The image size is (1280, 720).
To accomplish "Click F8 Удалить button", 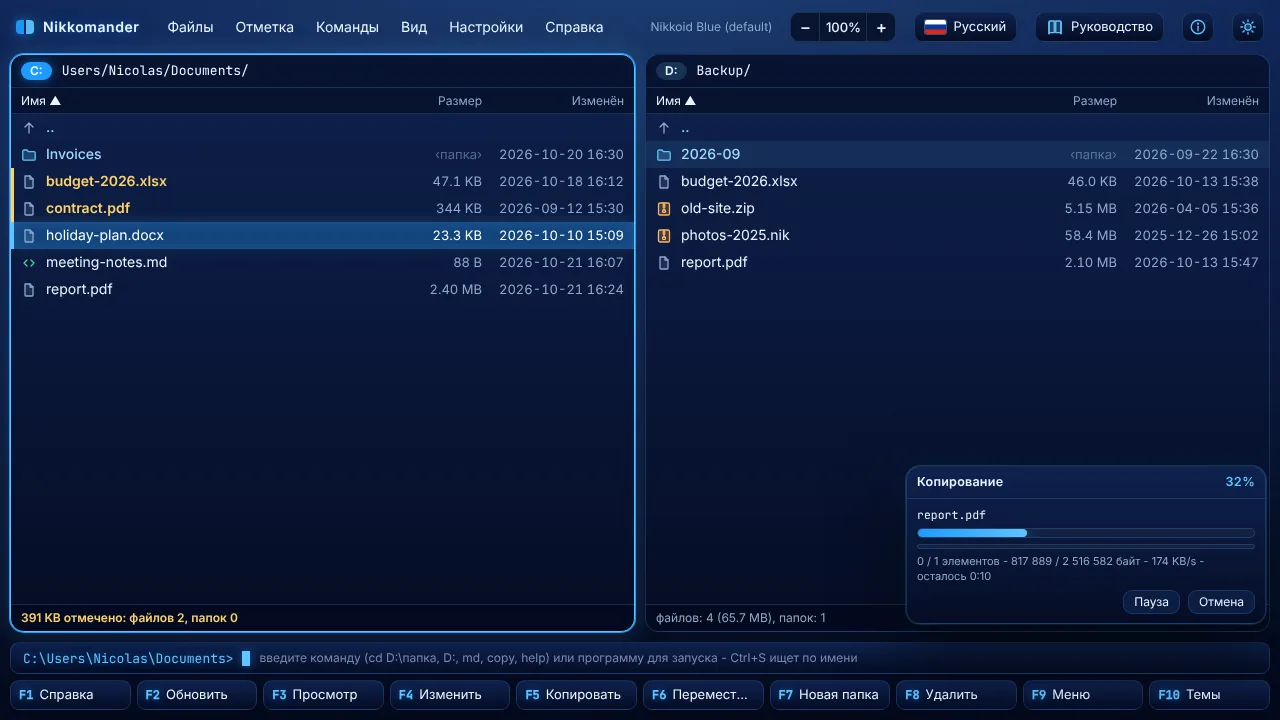I will (956, 694).
